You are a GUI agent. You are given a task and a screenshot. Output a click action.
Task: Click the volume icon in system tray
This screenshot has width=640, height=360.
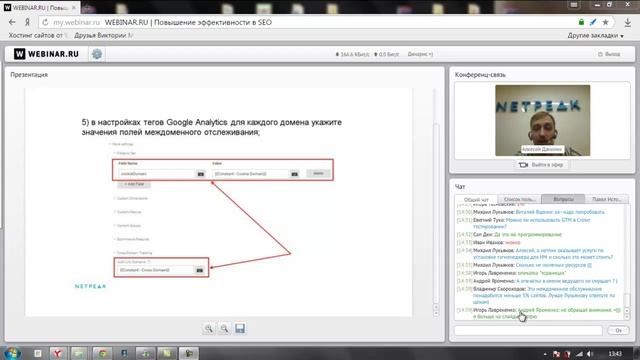click(x=590, y=354)
